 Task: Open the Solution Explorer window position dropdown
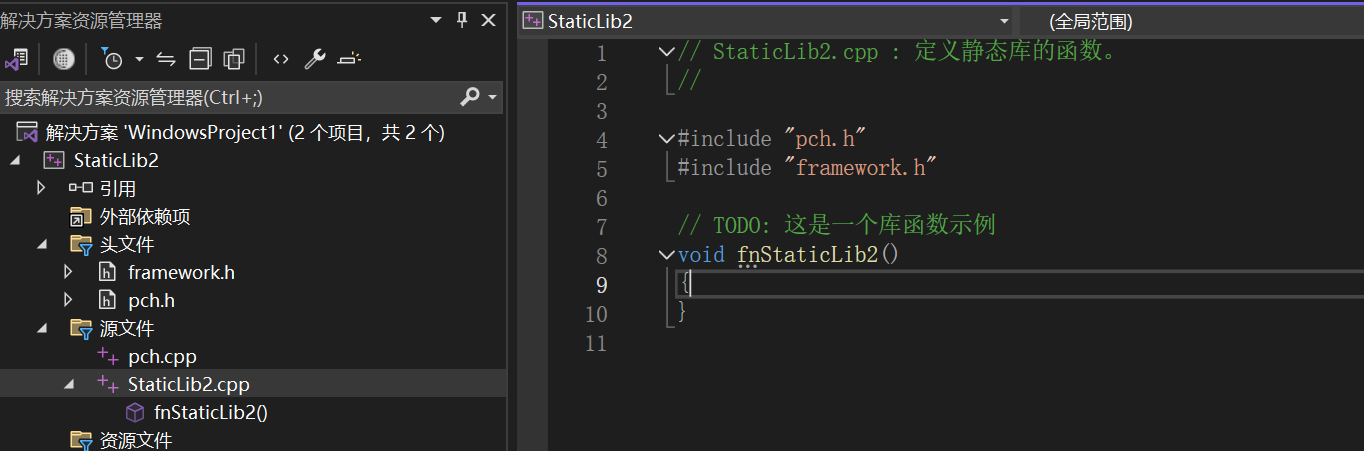point(435,20)
